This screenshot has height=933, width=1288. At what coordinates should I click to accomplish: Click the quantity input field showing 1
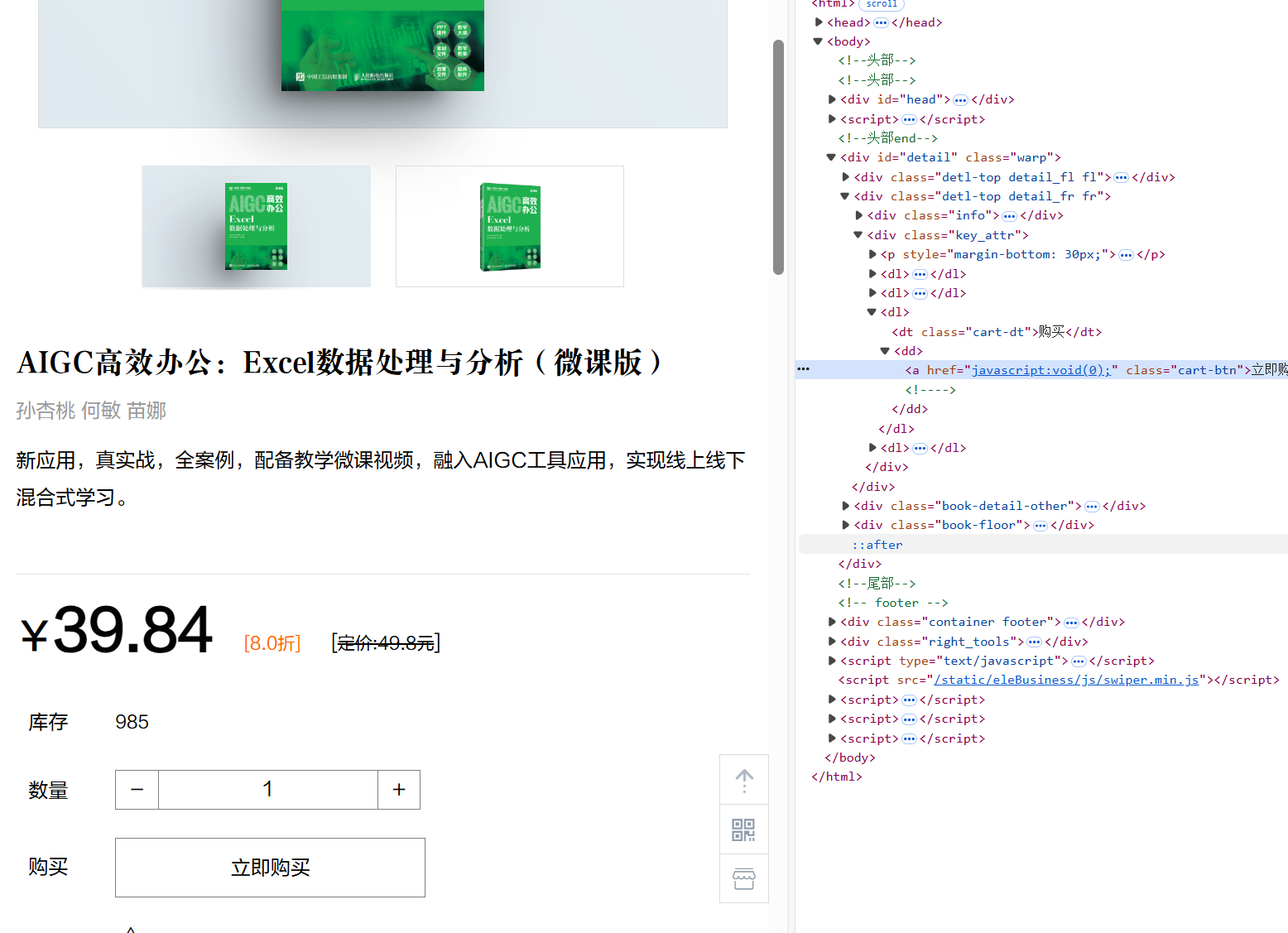click(268, 790)
